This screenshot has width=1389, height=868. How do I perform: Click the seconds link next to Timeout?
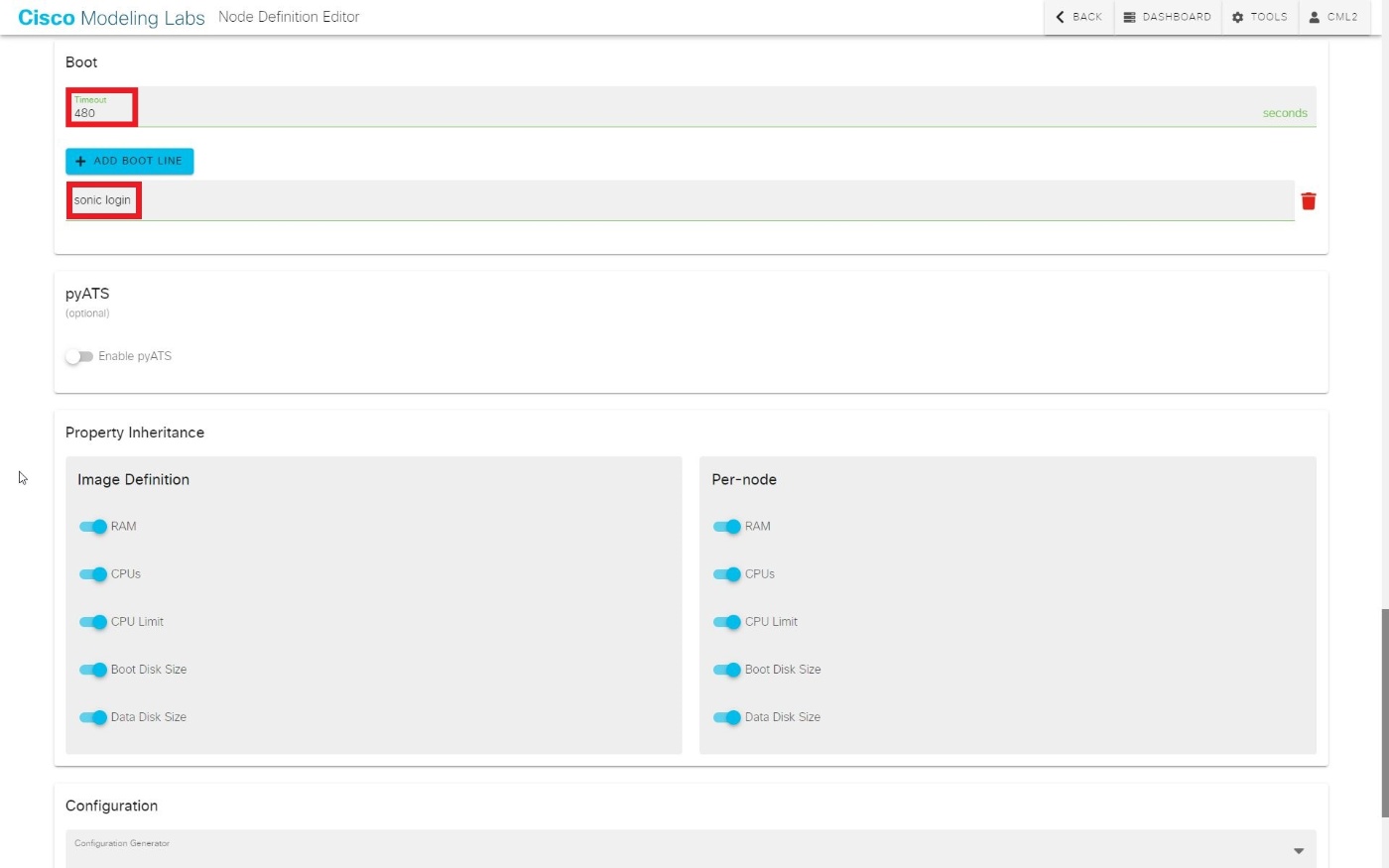coord(1285,113)
